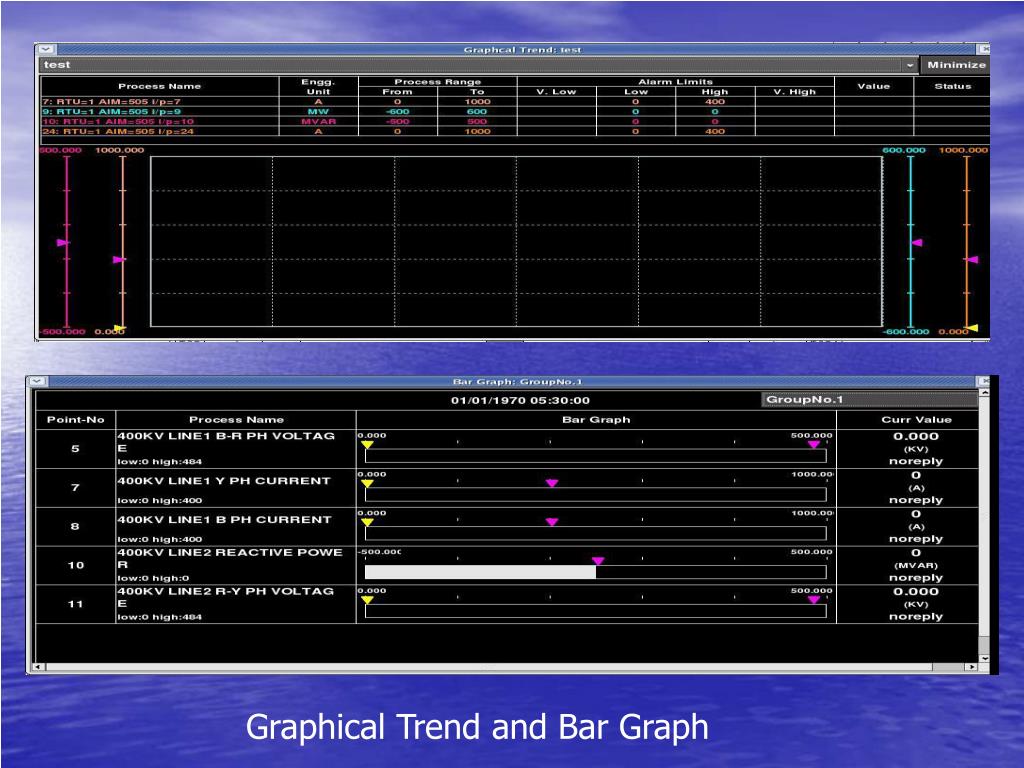The width and height of the screenshot is (1024, 768).
Task: Click Point-No cell 10 in Bar Graph
Action: pos(76,565)
